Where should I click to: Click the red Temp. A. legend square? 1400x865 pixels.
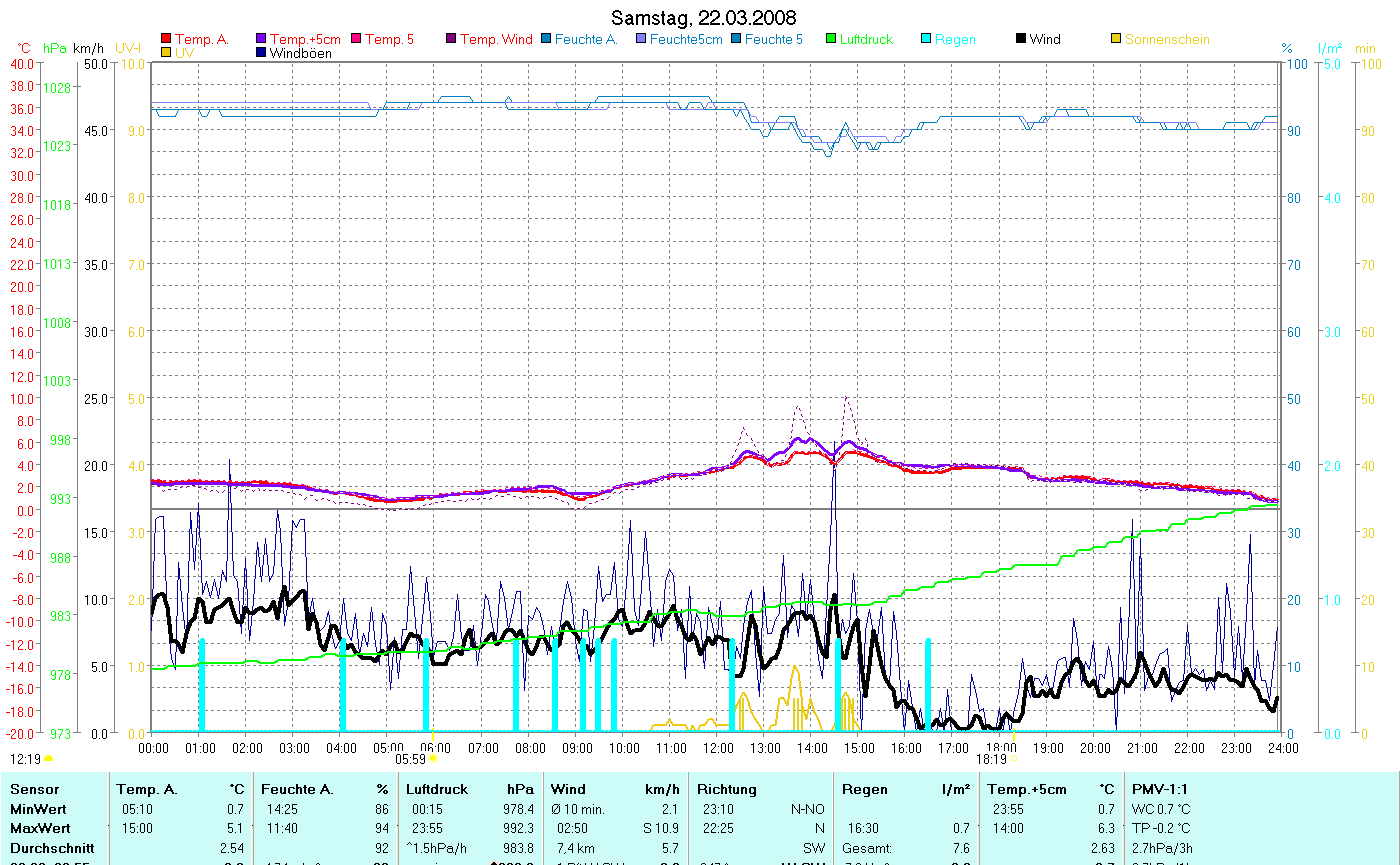pos(166,40)
